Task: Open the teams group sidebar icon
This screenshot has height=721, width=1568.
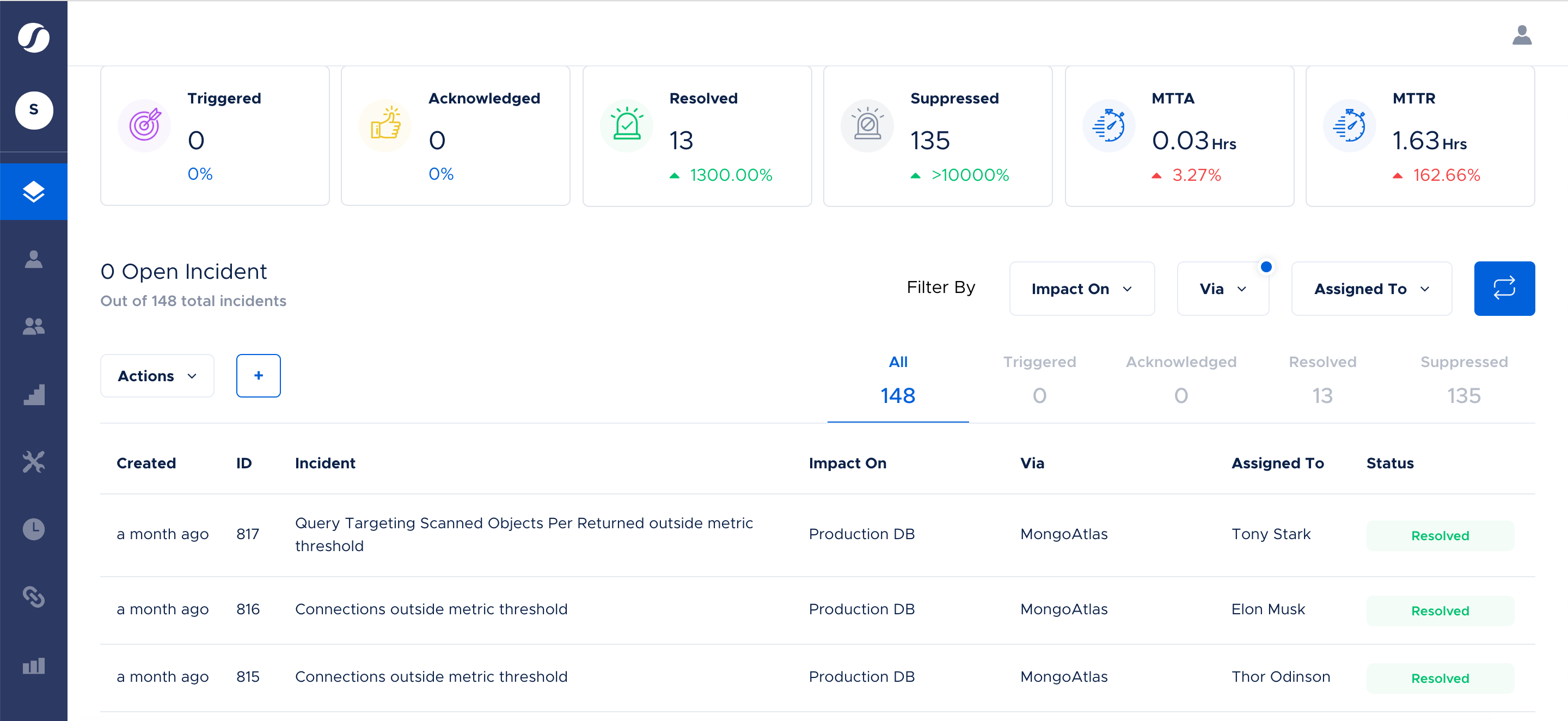Action: tap(33, 326)
